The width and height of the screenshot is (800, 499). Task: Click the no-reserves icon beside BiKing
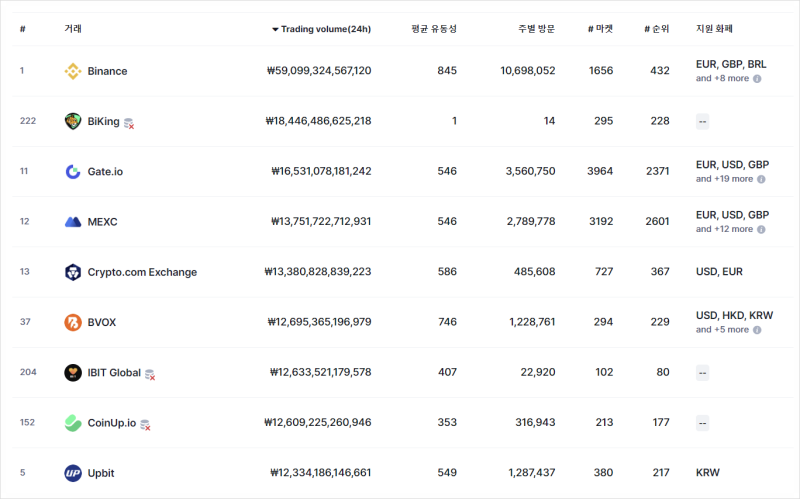(129, 123)
